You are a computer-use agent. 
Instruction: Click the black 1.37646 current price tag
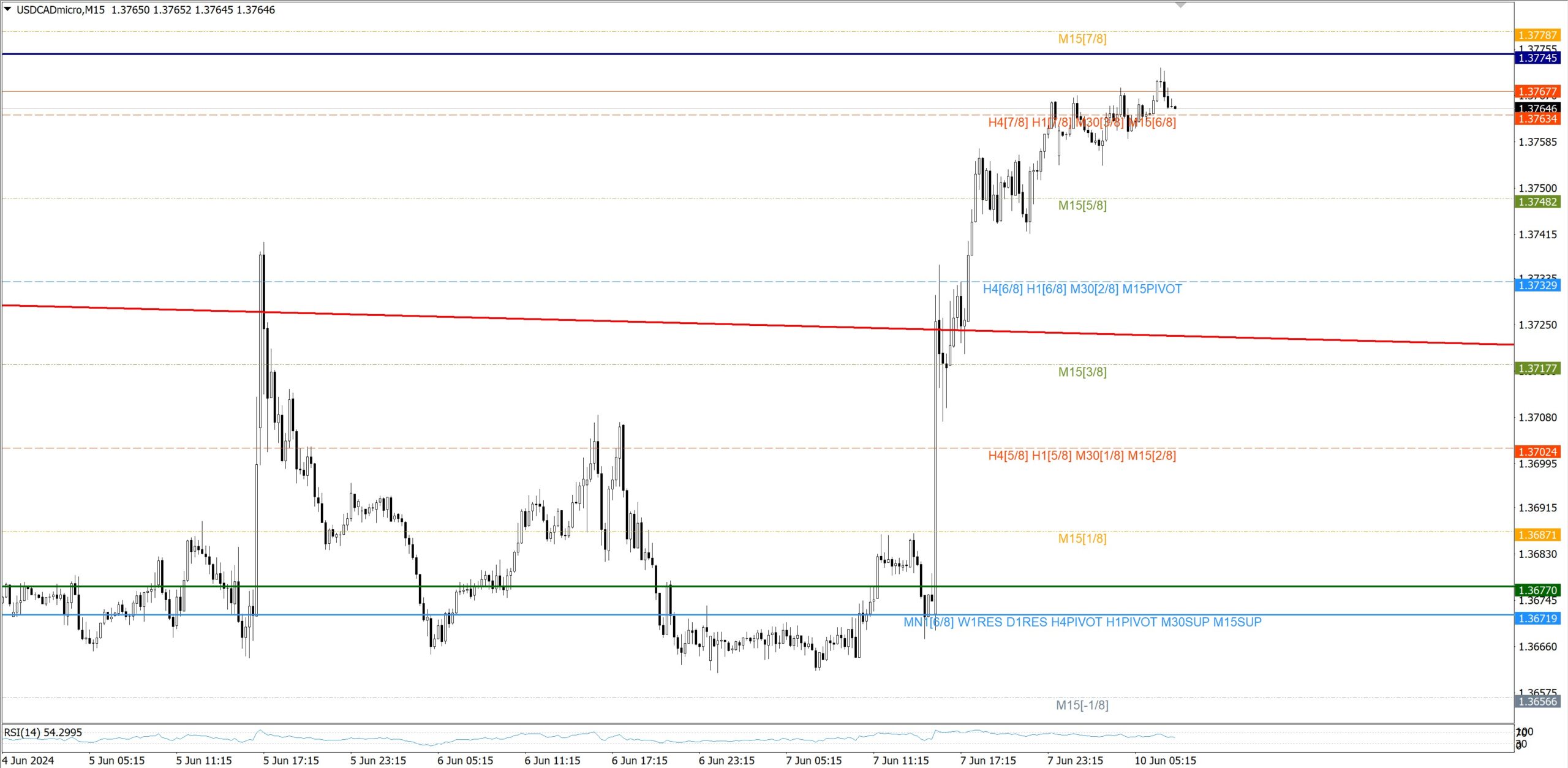click(1537, 108)
